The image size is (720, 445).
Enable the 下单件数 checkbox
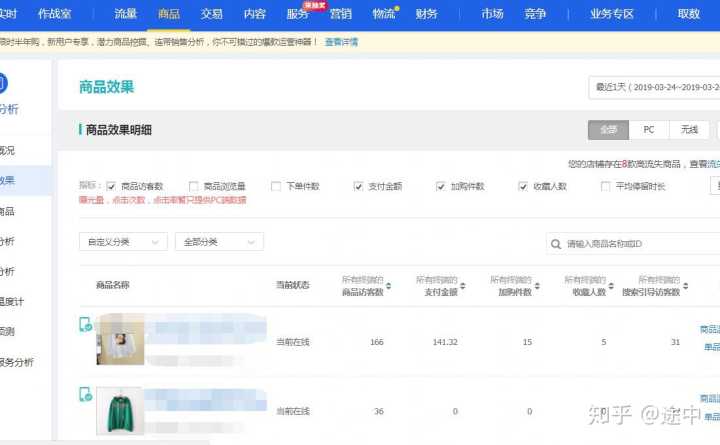(276, 186)
